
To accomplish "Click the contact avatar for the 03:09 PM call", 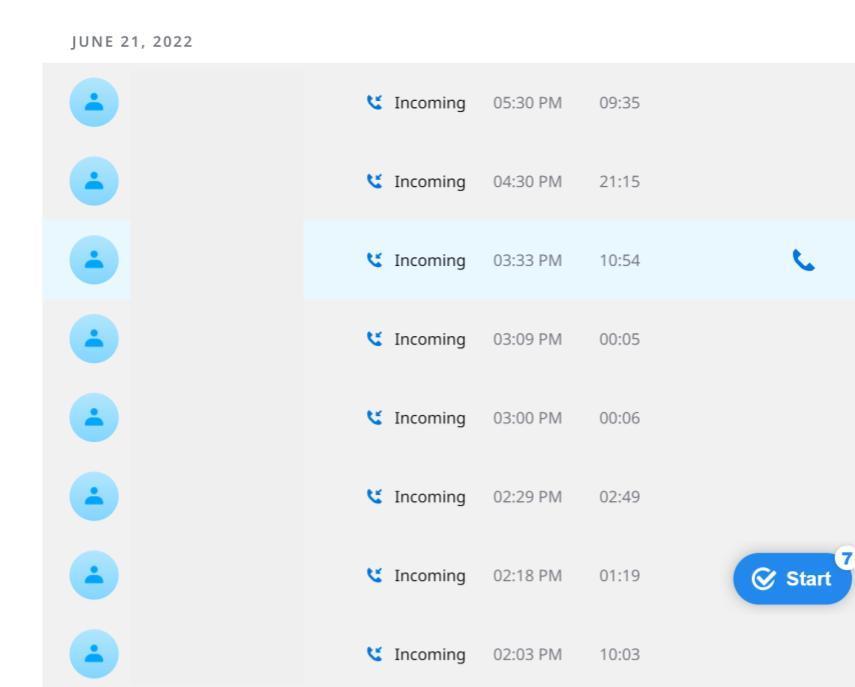I will (x=93, y=339).
